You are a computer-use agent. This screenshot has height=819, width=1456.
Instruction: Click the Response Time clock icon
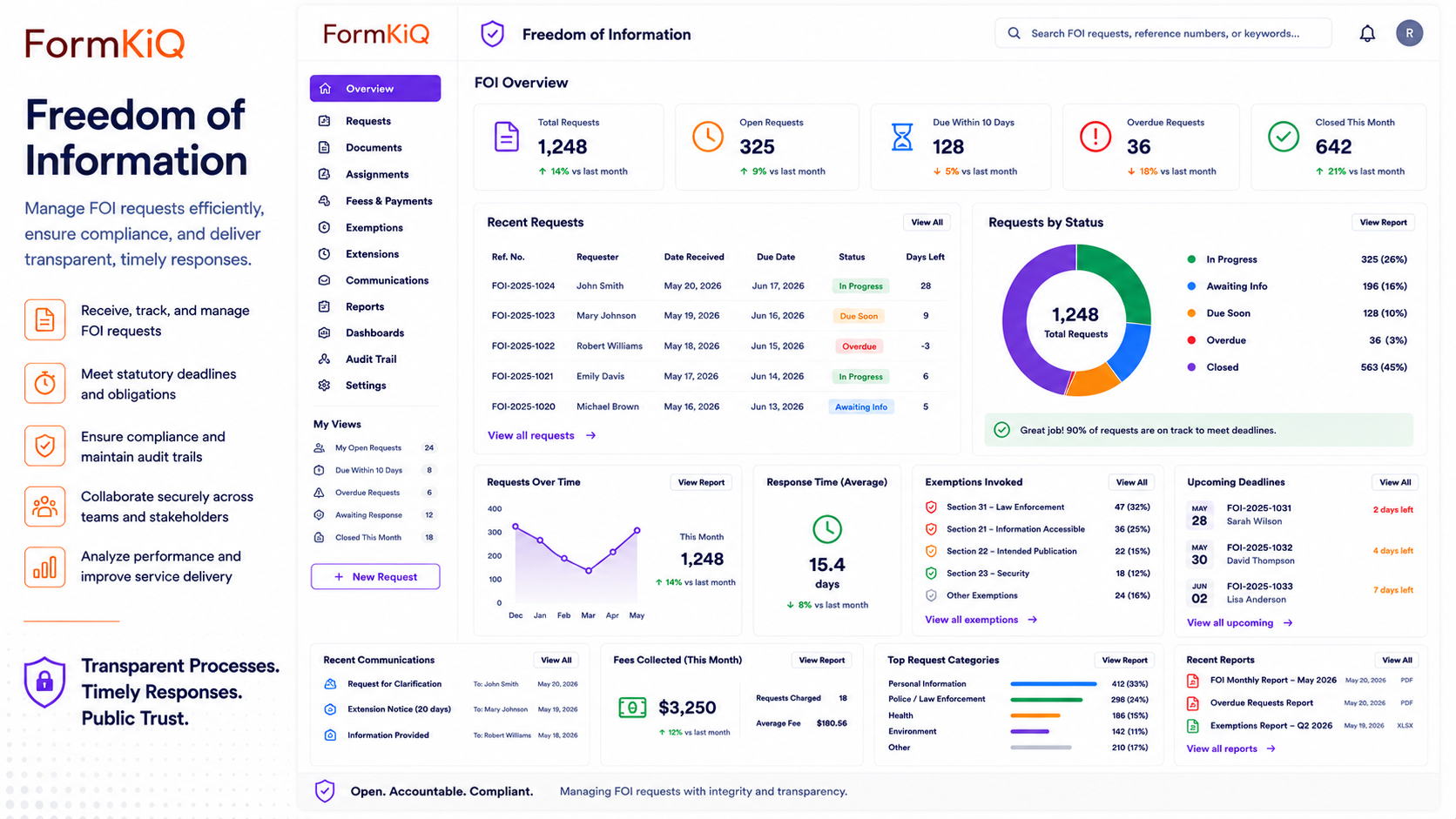(826, 529)
